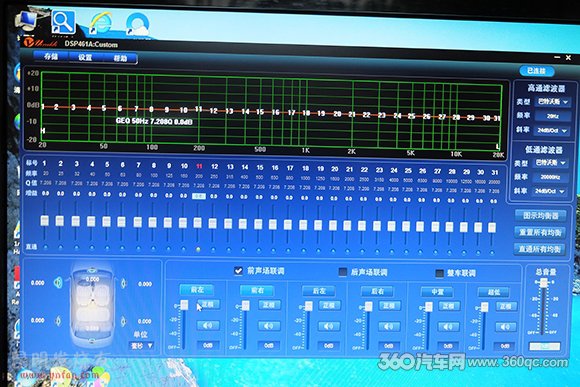Open the blue cloud desktop shortcut
The image size is (580, 387).
click(x=137, y=25)
